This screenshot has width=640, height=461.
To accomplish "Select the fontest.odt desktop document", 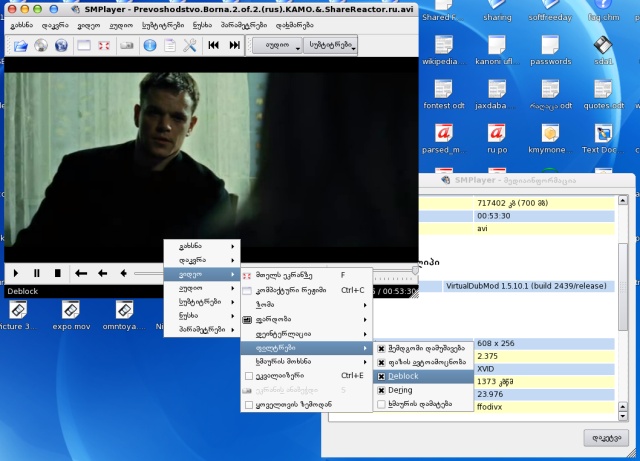I will click(444, 94).
